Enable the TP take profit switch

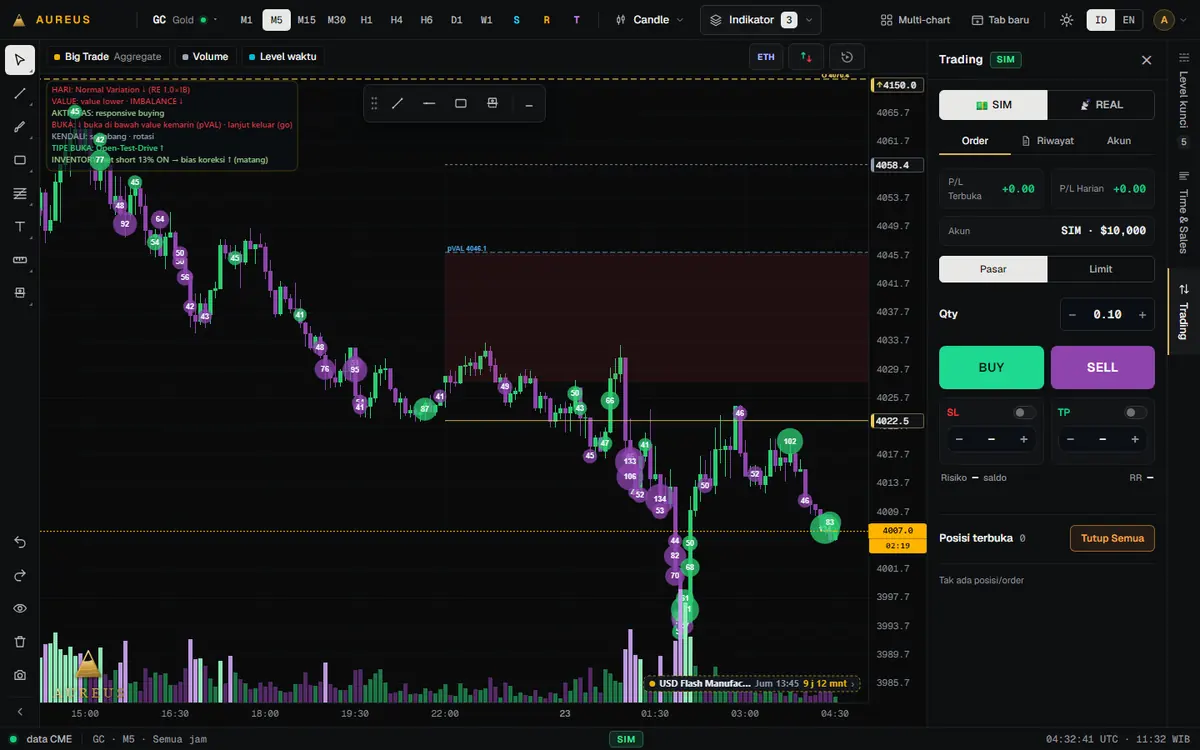click(1136, 412)
